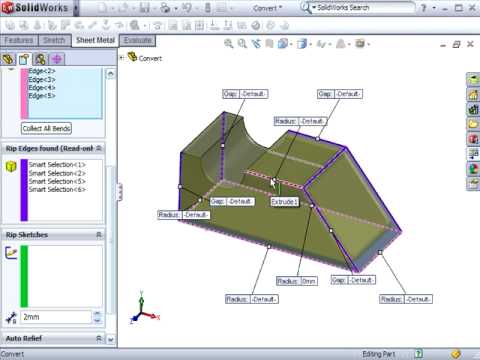This screenshot has height=360, width=480.
Task: Collapse the Rip Edges found section
Action: point(99,148)
